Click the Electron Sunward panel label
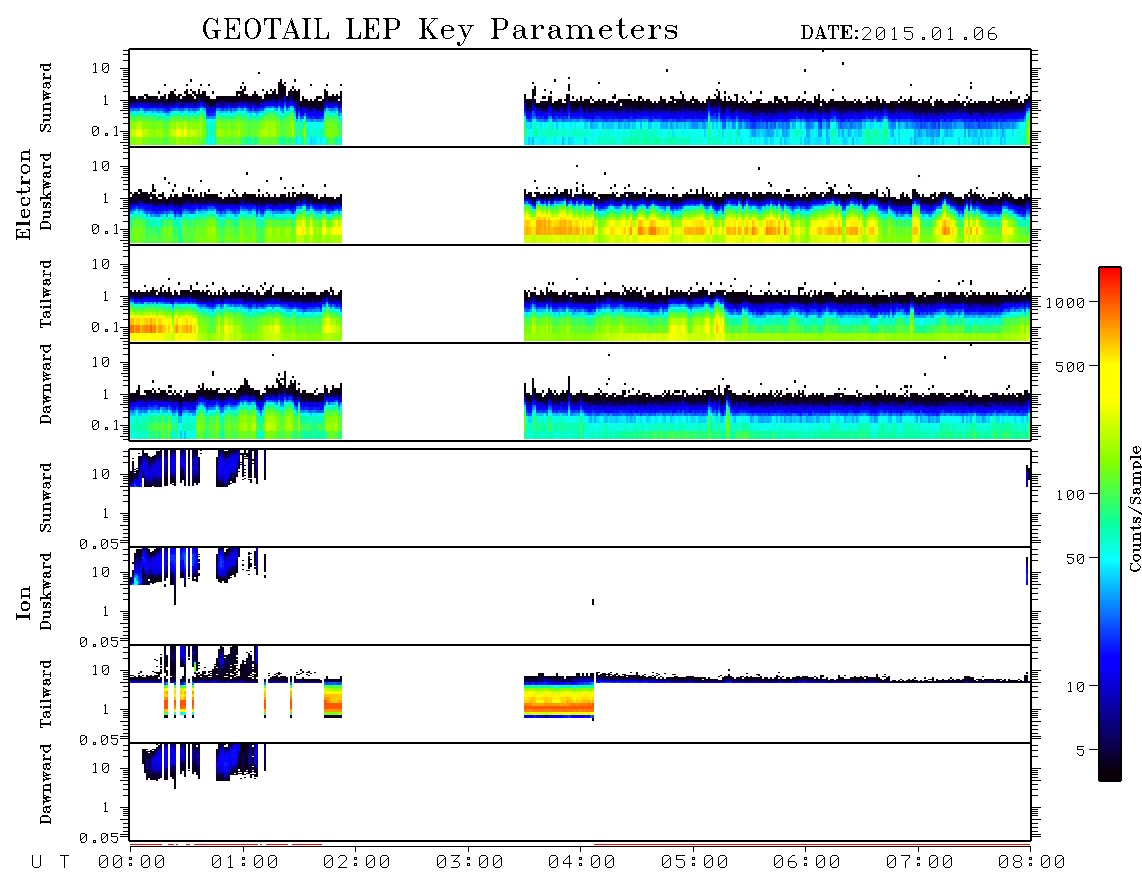 pos(46,98)
